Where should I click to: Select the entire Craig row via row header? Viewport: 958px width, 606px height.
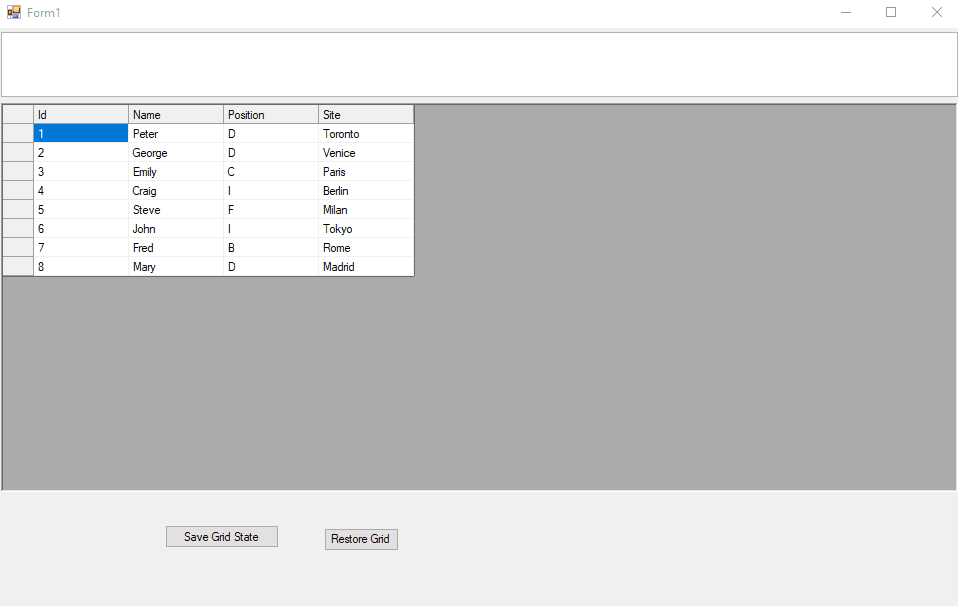[x=18, y=190]
